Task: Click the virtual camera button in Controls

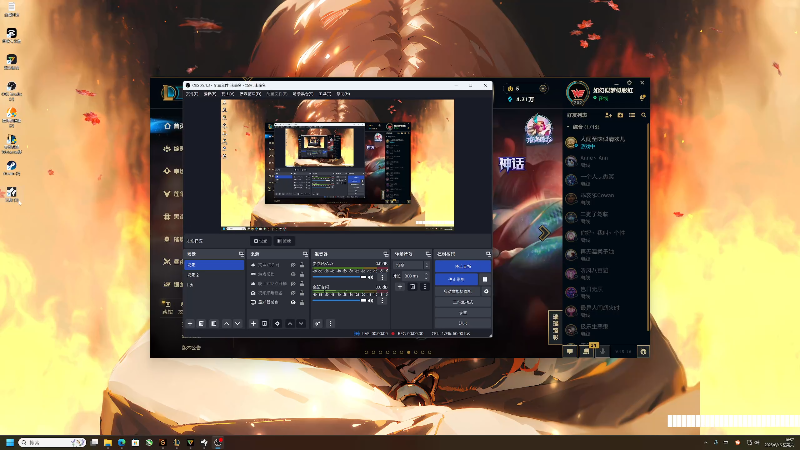Action: tap(457, 291)
